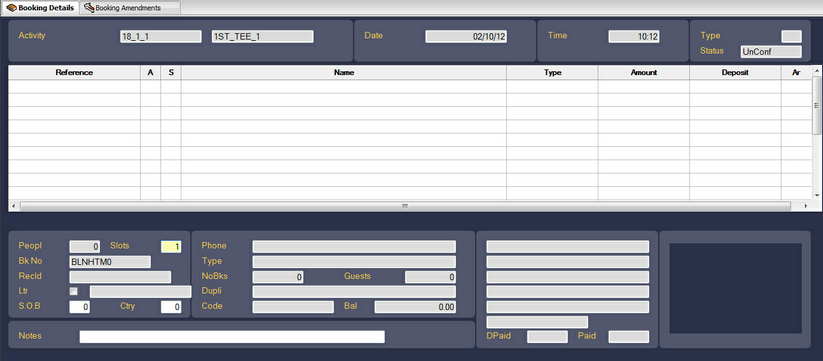Screen dimensions: 823x361
Task: Click the Booking Amendments tab icon
Action: click(89, 8)
